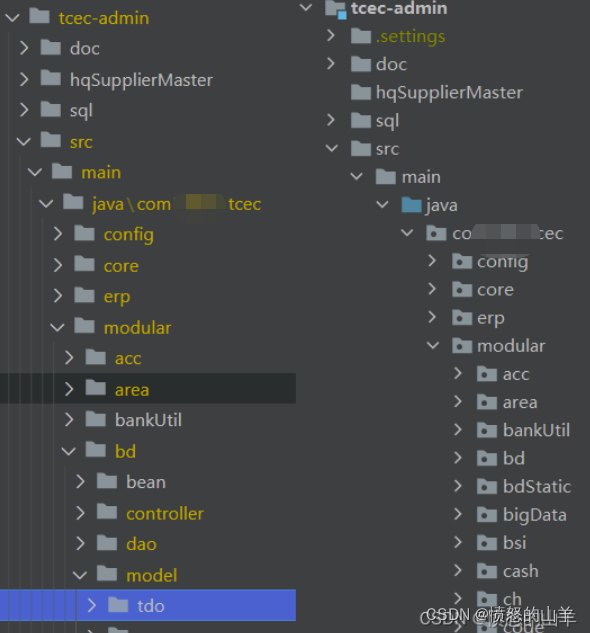
Task: Expand the sql folder in left tree
Action: (24, 110)
